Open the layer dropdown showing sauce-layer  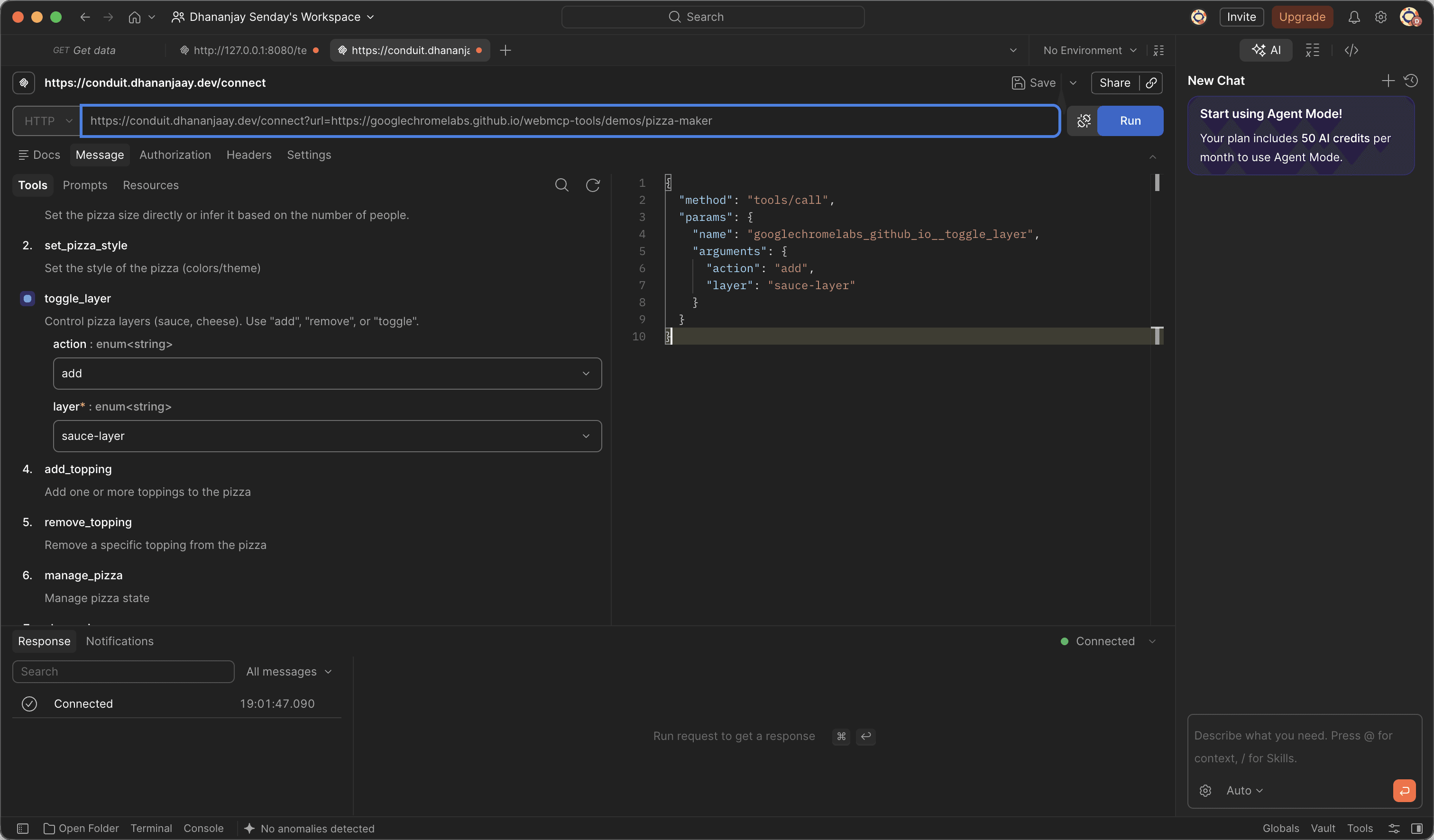pos(327,436)
